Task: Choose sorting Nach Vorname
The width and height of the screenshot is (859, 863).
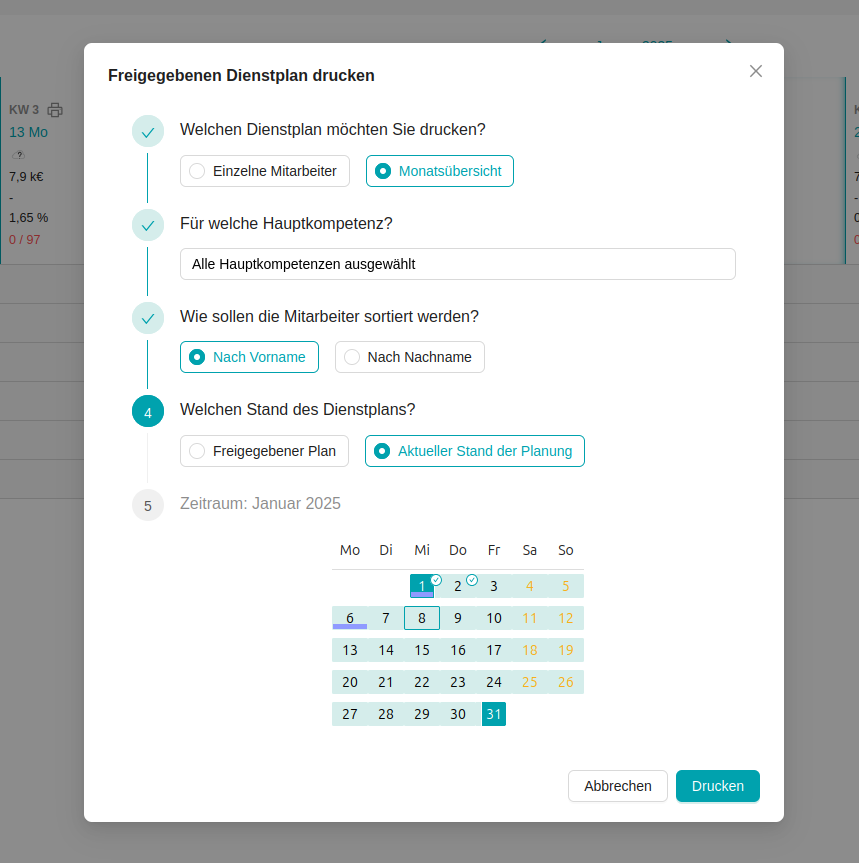Action: [x=249, y=357]
